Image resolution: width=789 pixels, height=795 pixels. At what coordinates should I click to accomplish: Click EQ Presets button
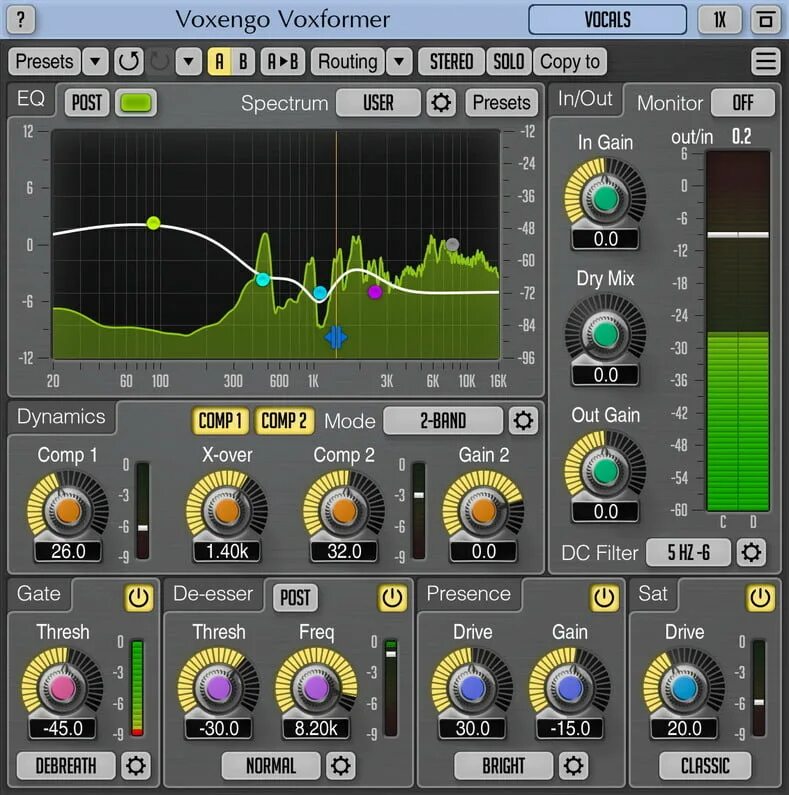(x=501, y=103)
